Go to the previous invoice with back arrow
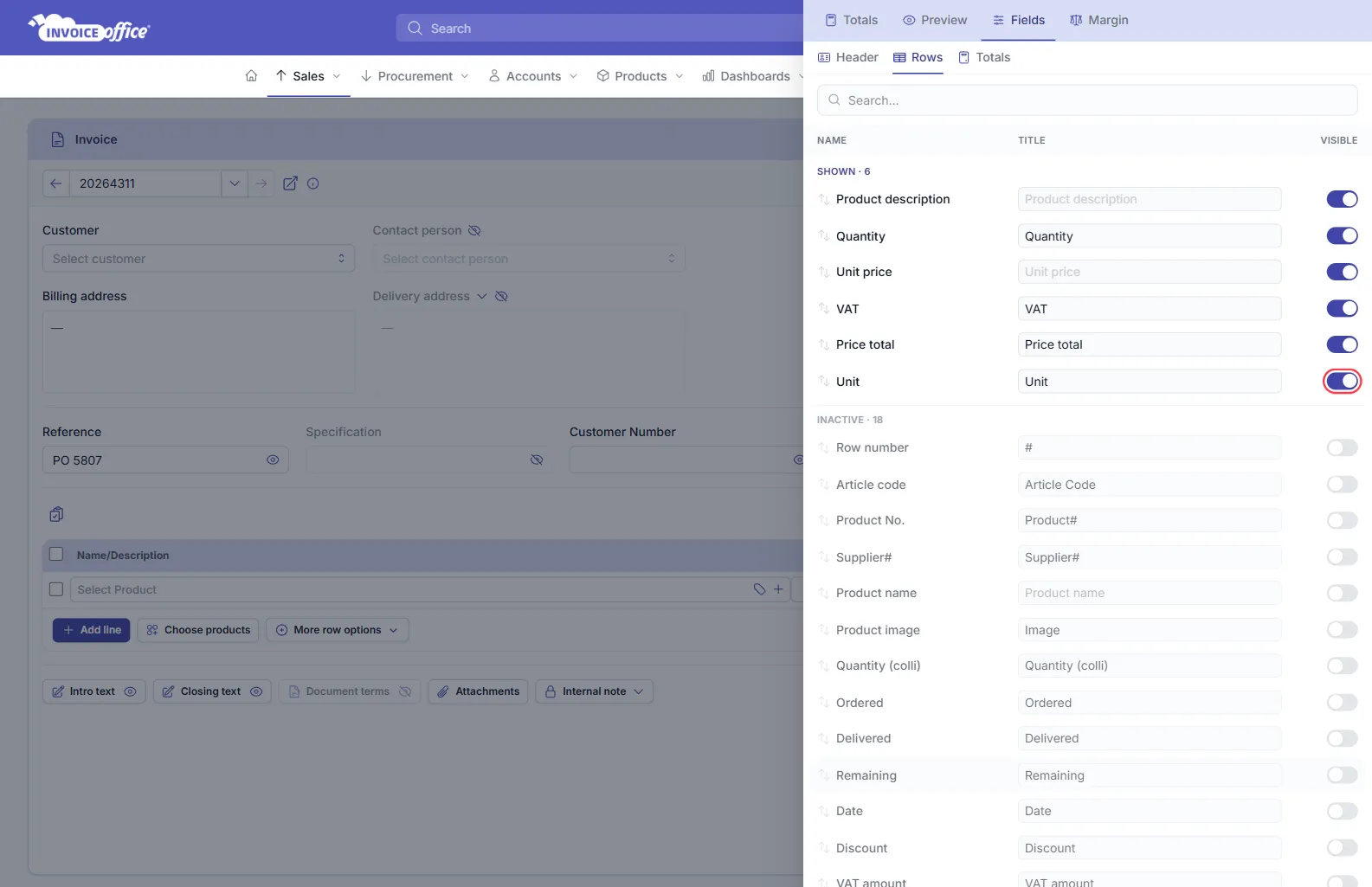 click(x=55, y=183)
